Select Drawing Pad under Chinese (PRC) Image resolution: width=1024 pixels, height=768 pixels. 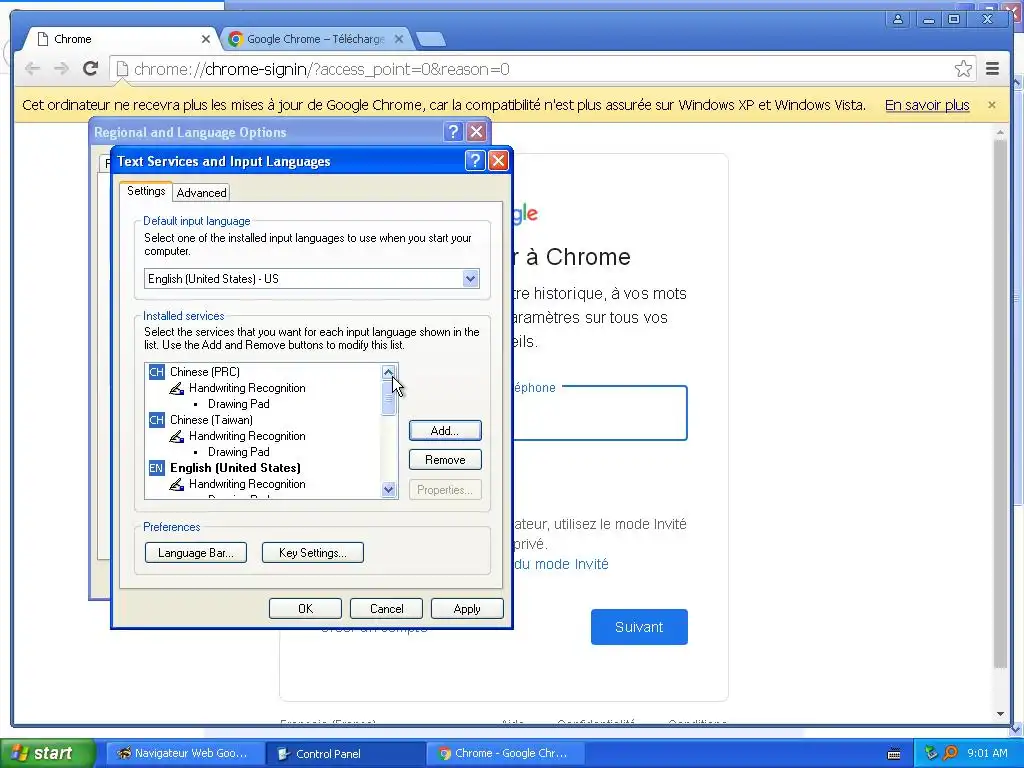click(238, 404)
